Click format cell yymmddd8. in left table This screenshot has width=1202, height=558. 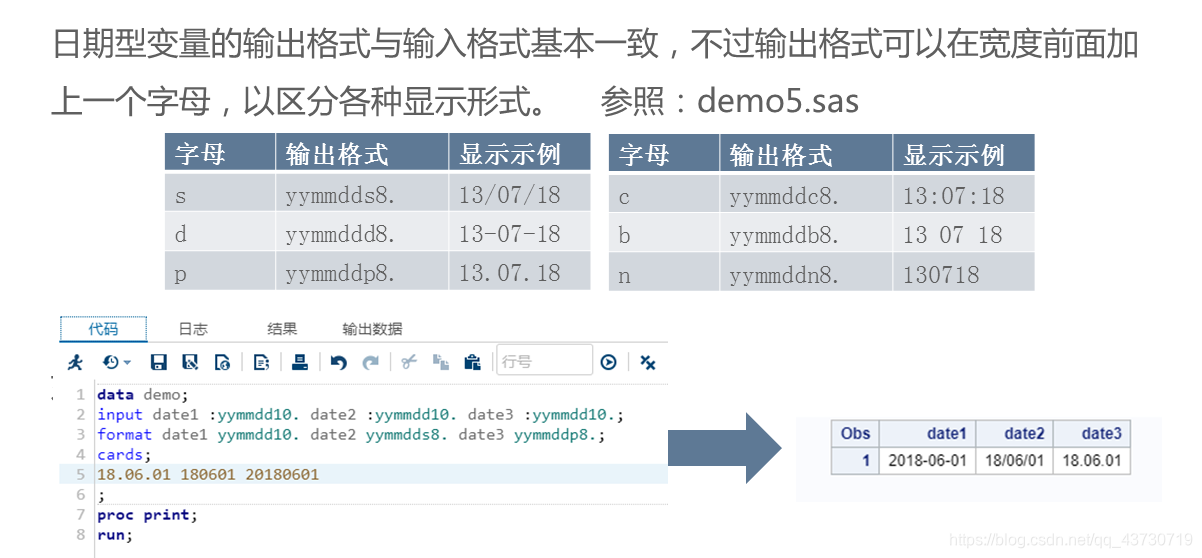tap(362, 233)
